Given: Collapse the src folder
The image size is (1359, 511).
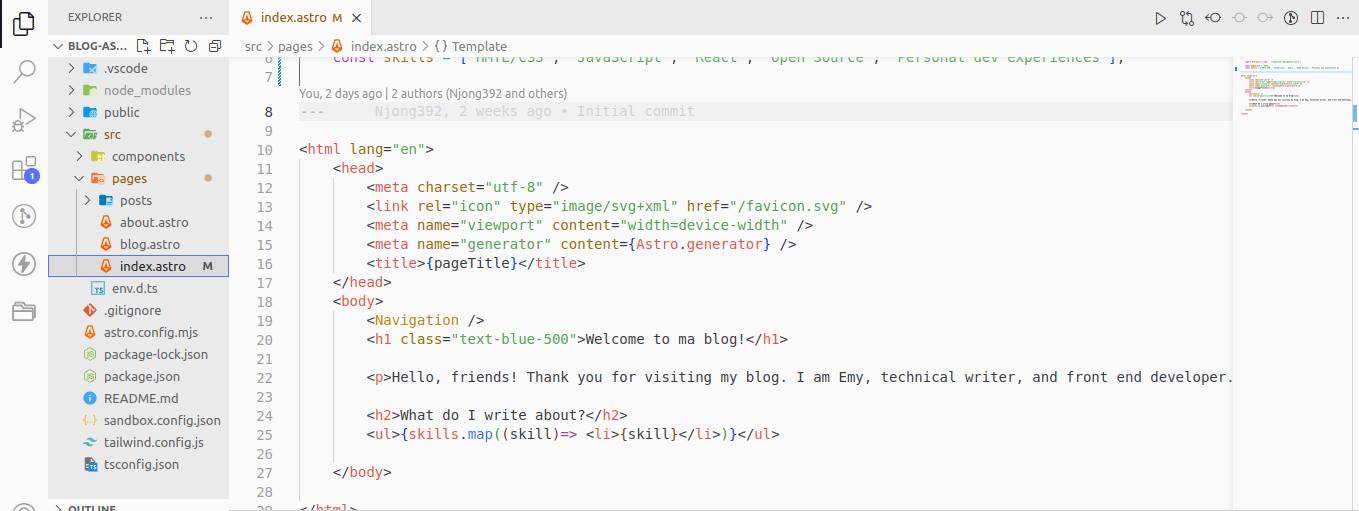Looking at the screenshot, I should [71, 134].
